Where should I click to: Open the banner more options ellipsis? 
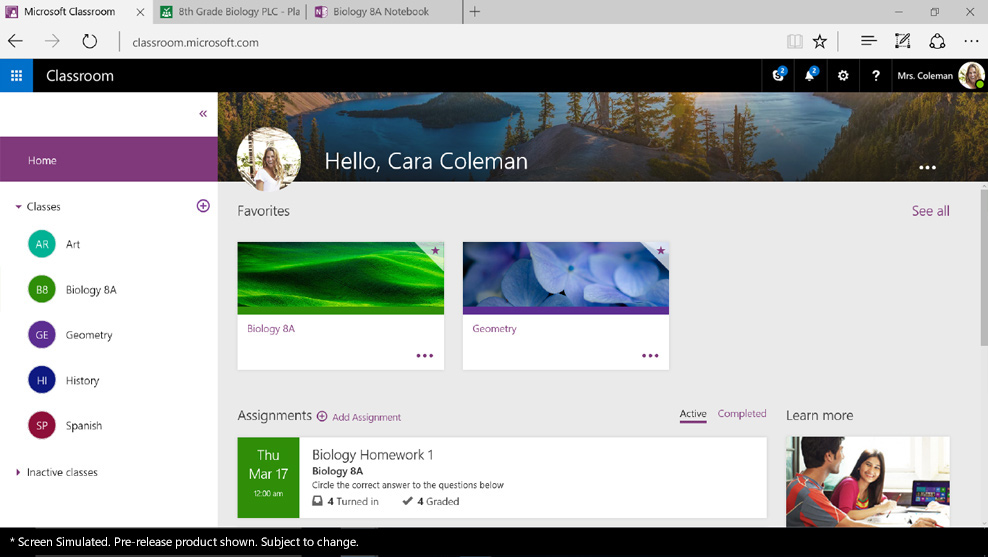pyautogui.click(x=928, y=168)
